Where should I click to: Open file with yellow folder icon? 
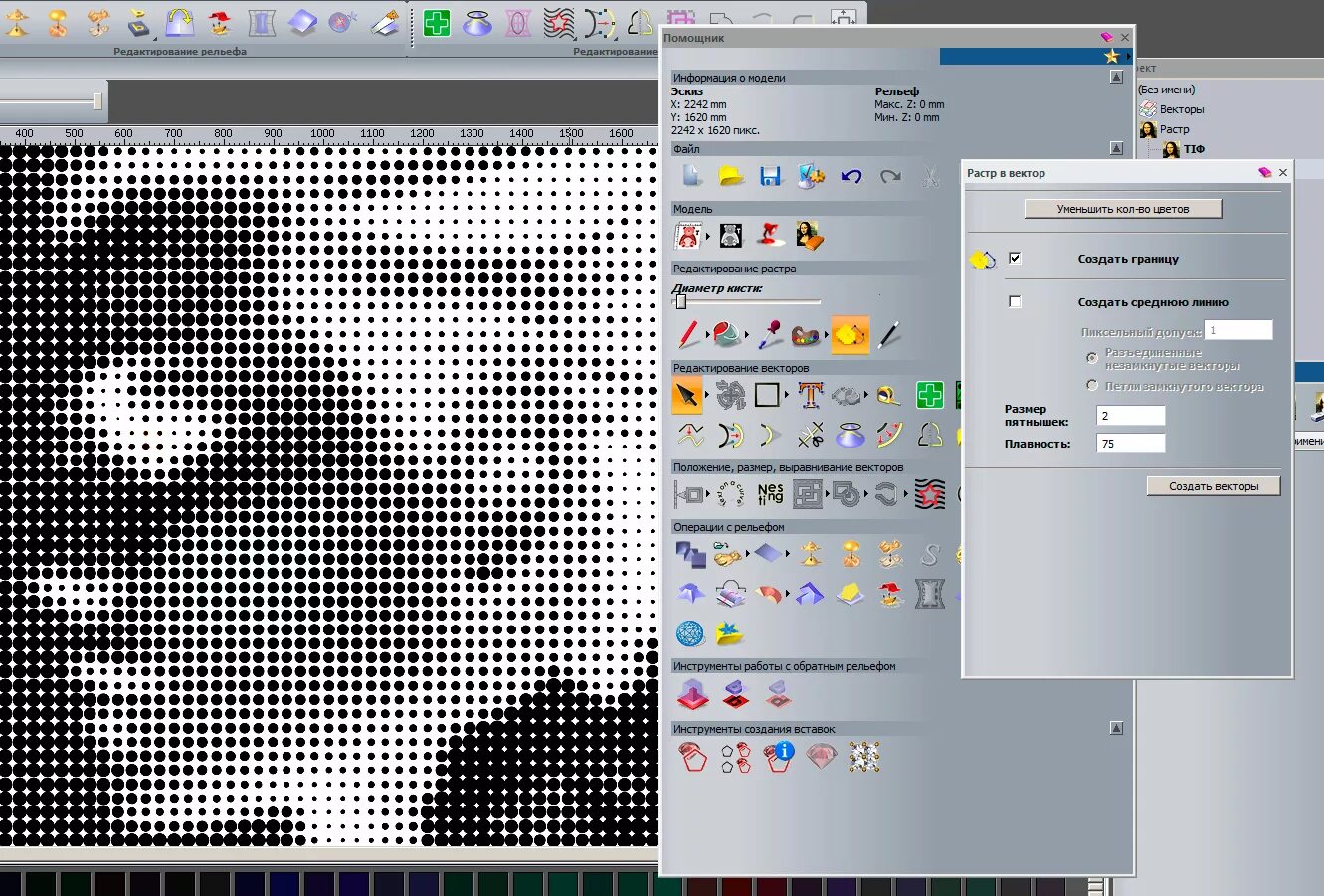tap(731, 177)
